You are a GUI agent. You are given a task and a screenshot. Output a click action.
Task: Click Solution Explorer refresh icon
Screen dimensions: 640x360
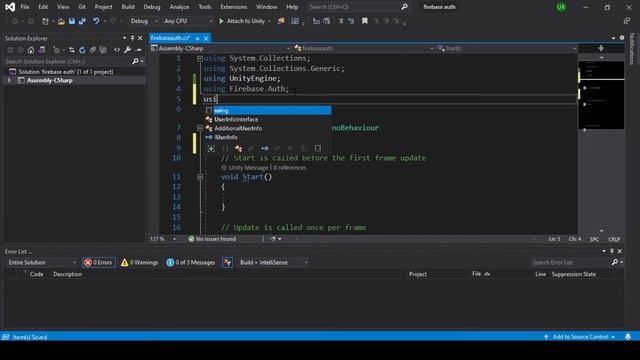[82, 50]
